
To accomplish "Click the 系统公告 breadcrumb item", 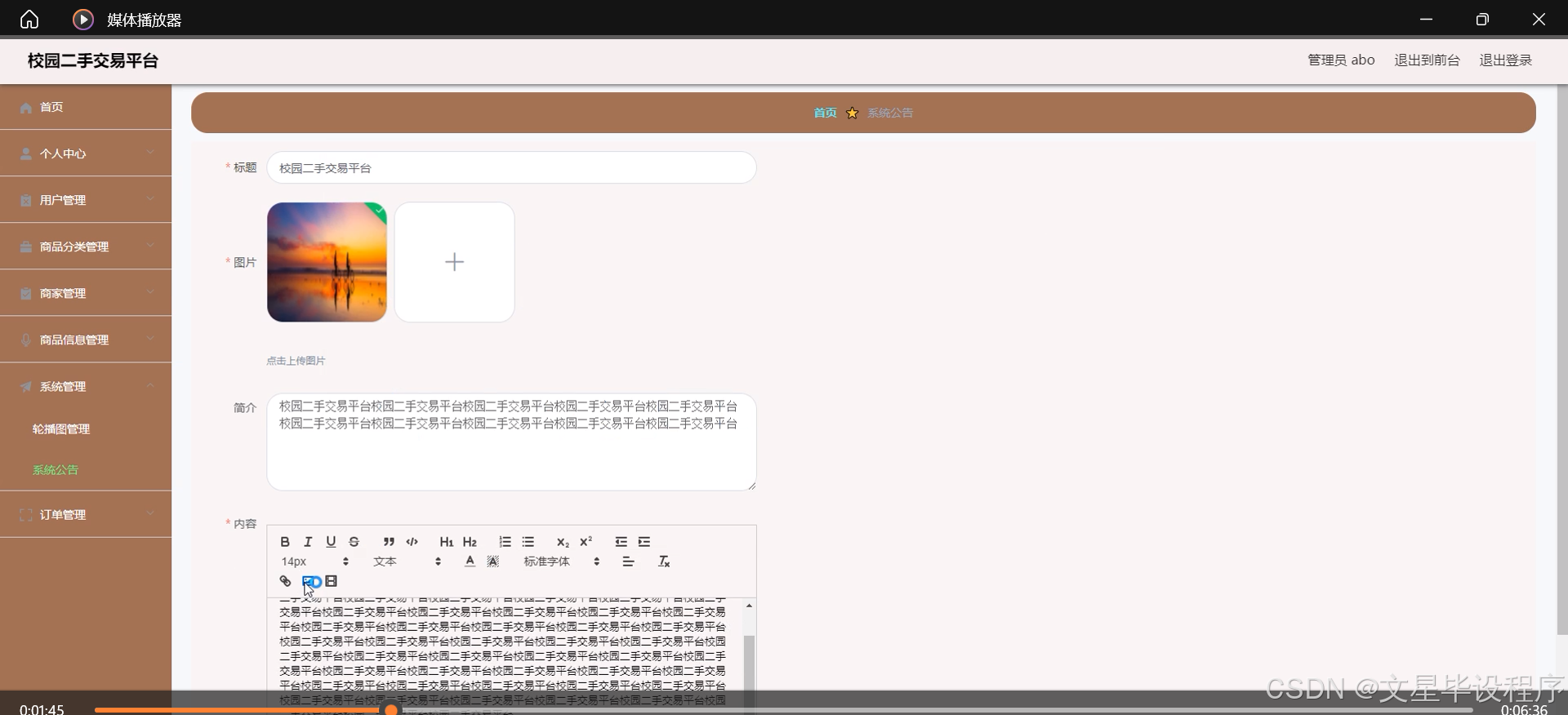I will [890, 113].
